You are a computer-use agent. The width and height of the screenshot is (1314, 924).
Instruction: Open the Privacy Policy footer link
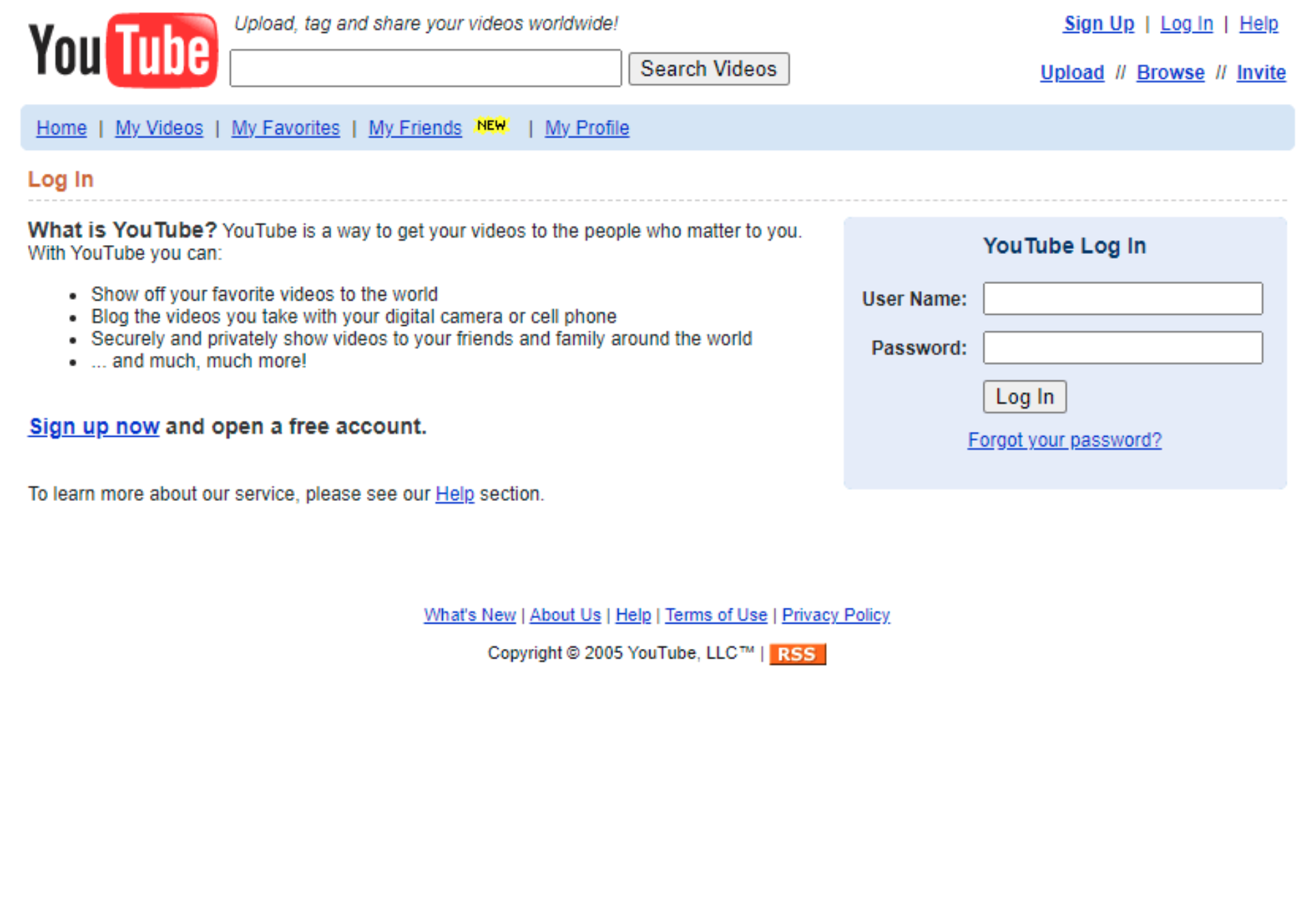(836, 615)
